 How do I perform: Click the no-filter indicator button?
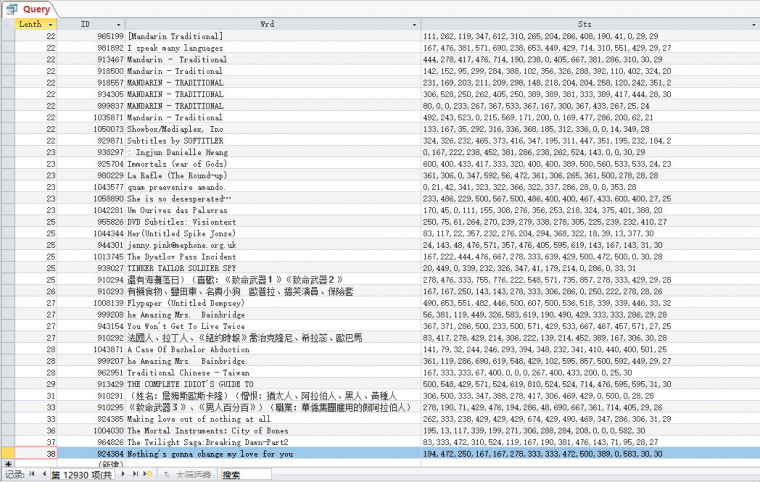188,474
